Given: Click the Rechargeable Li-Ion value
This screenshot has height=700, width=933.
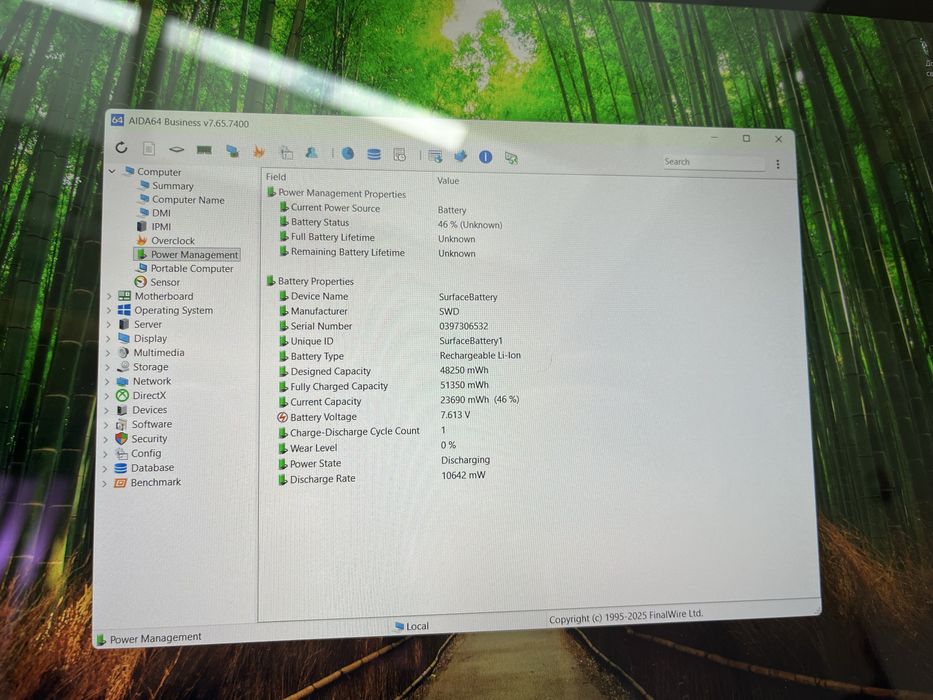Looking at the screenshot, I should (480, 355).
